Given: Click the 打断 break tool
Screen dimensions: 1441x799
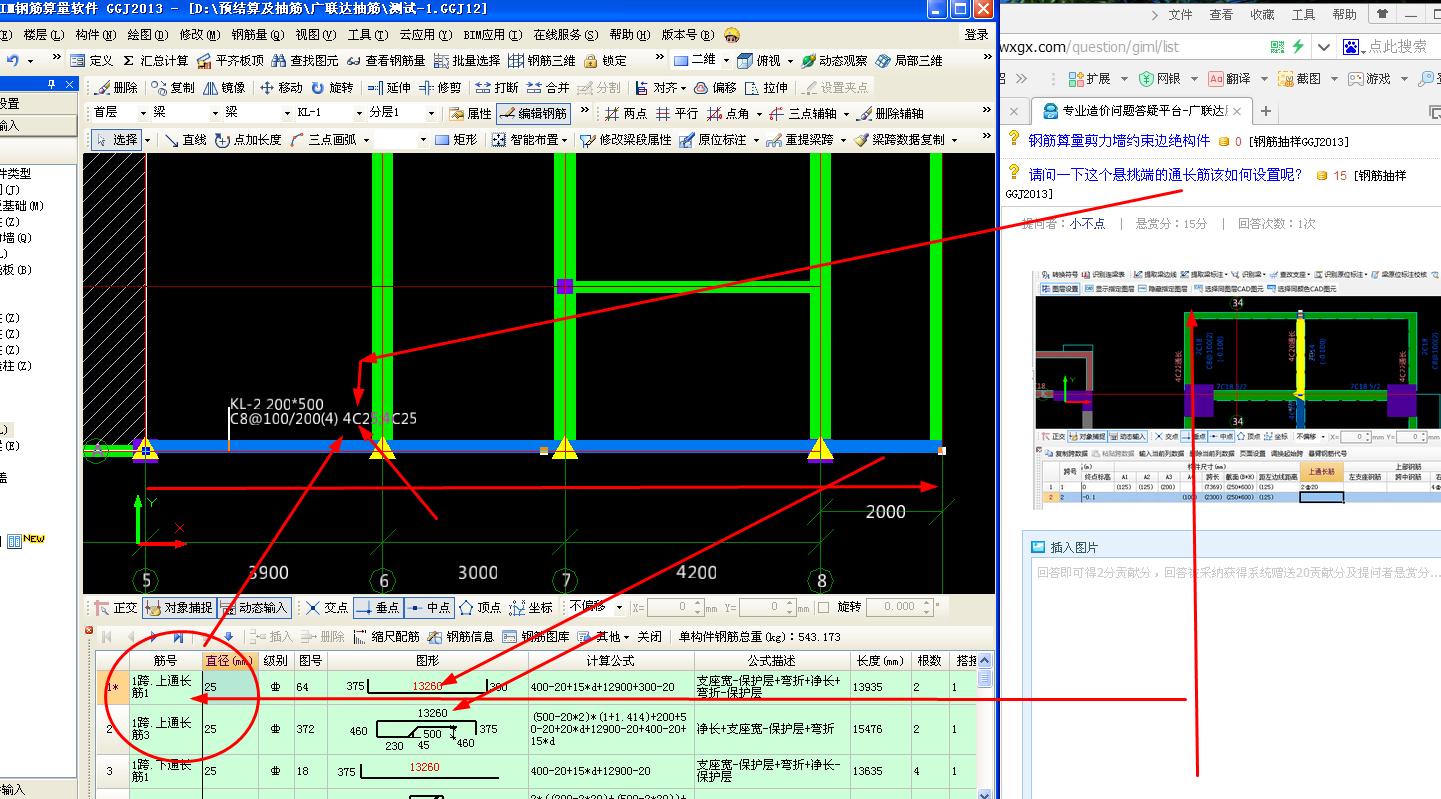Looking at the screenshot, I should point(497,88).
